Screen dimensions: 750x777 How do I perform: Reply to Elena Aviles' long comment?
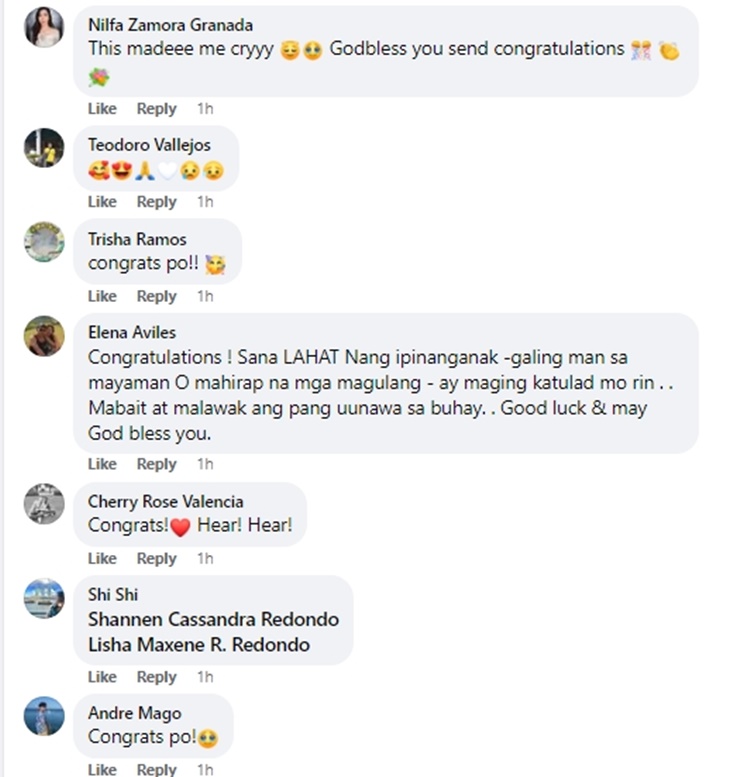coord(157,464)
